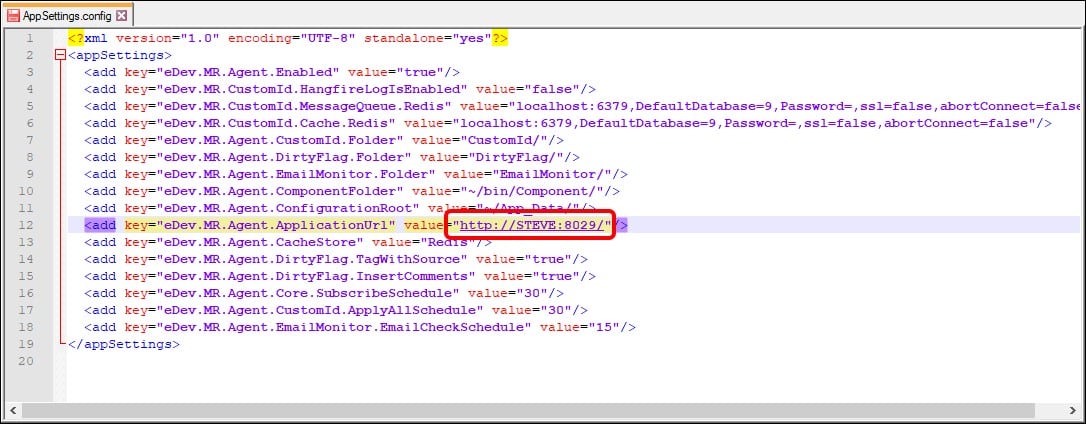Image resolution: width=1086 pixels, height=424 pixels.
Task: Click the value "15" on line 18
Action: click(604, 326)
